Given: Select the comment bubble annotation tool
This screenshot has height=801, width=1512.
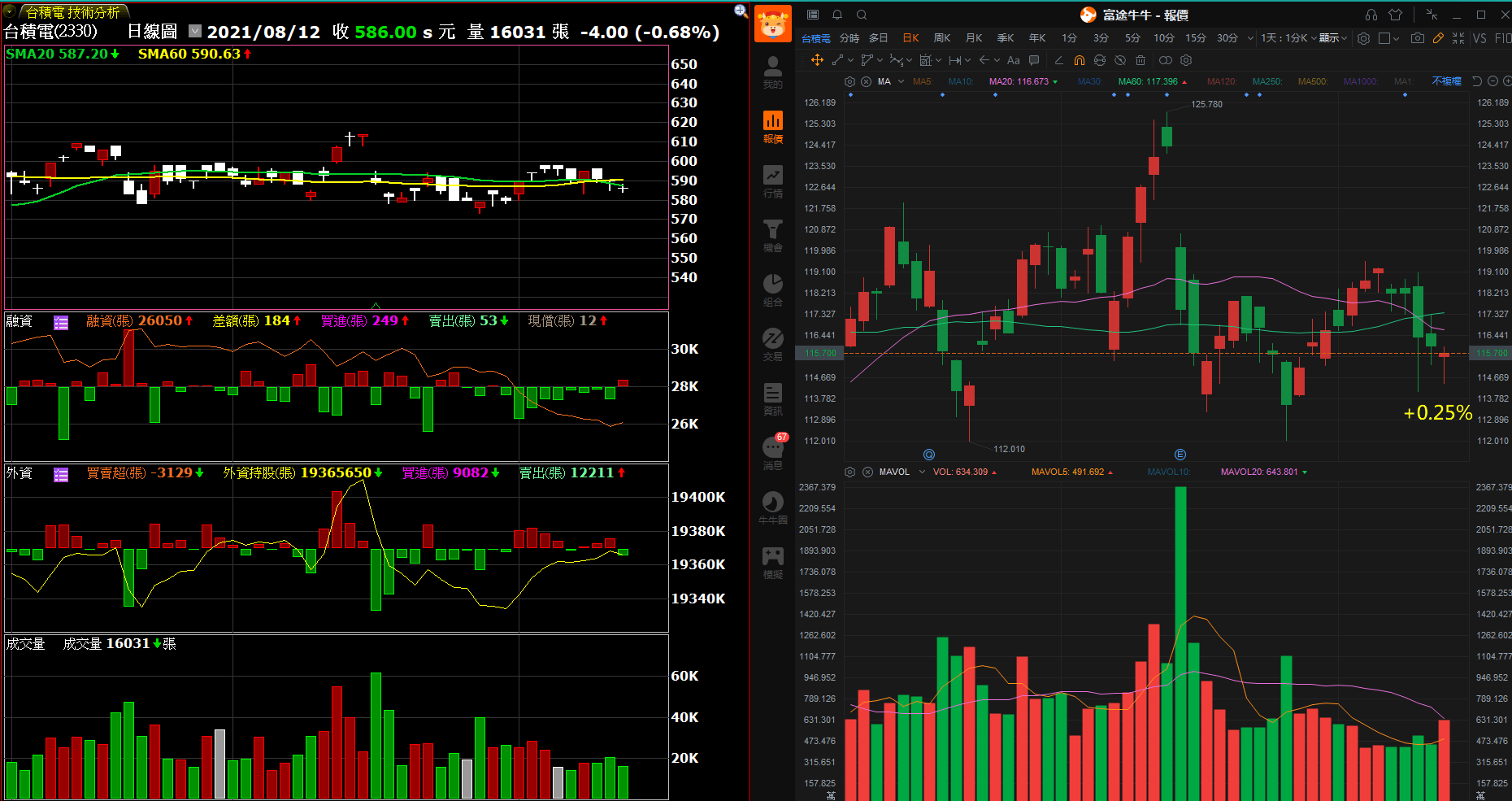Looking at the screenshot, I should pyautogui.click(x=1034, y=60).
